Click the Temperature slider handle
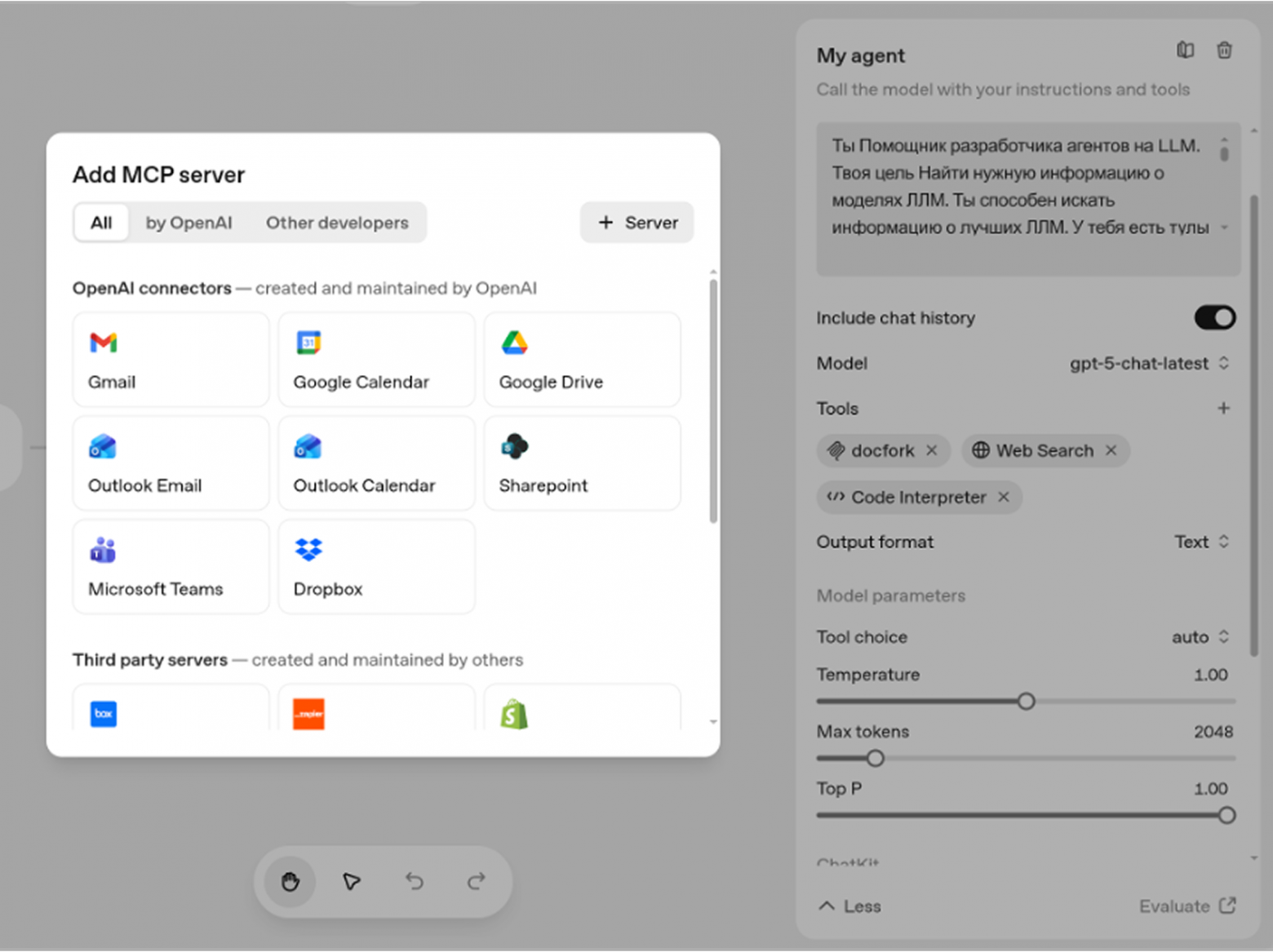This screenshot has width=1273, height=952. point(1026,702)
